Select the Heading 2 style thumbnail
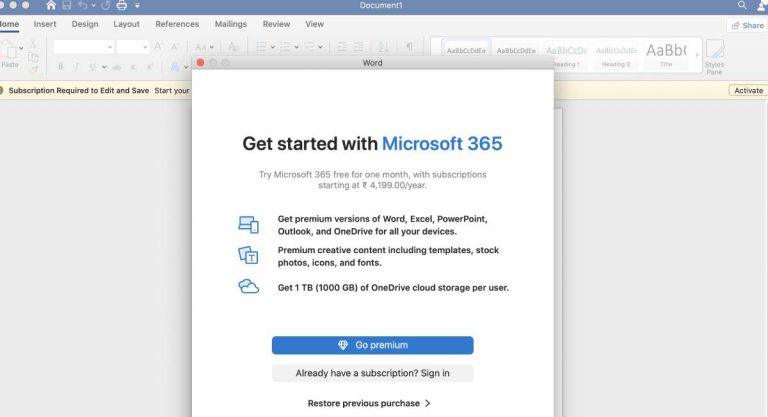 [616, 55]
